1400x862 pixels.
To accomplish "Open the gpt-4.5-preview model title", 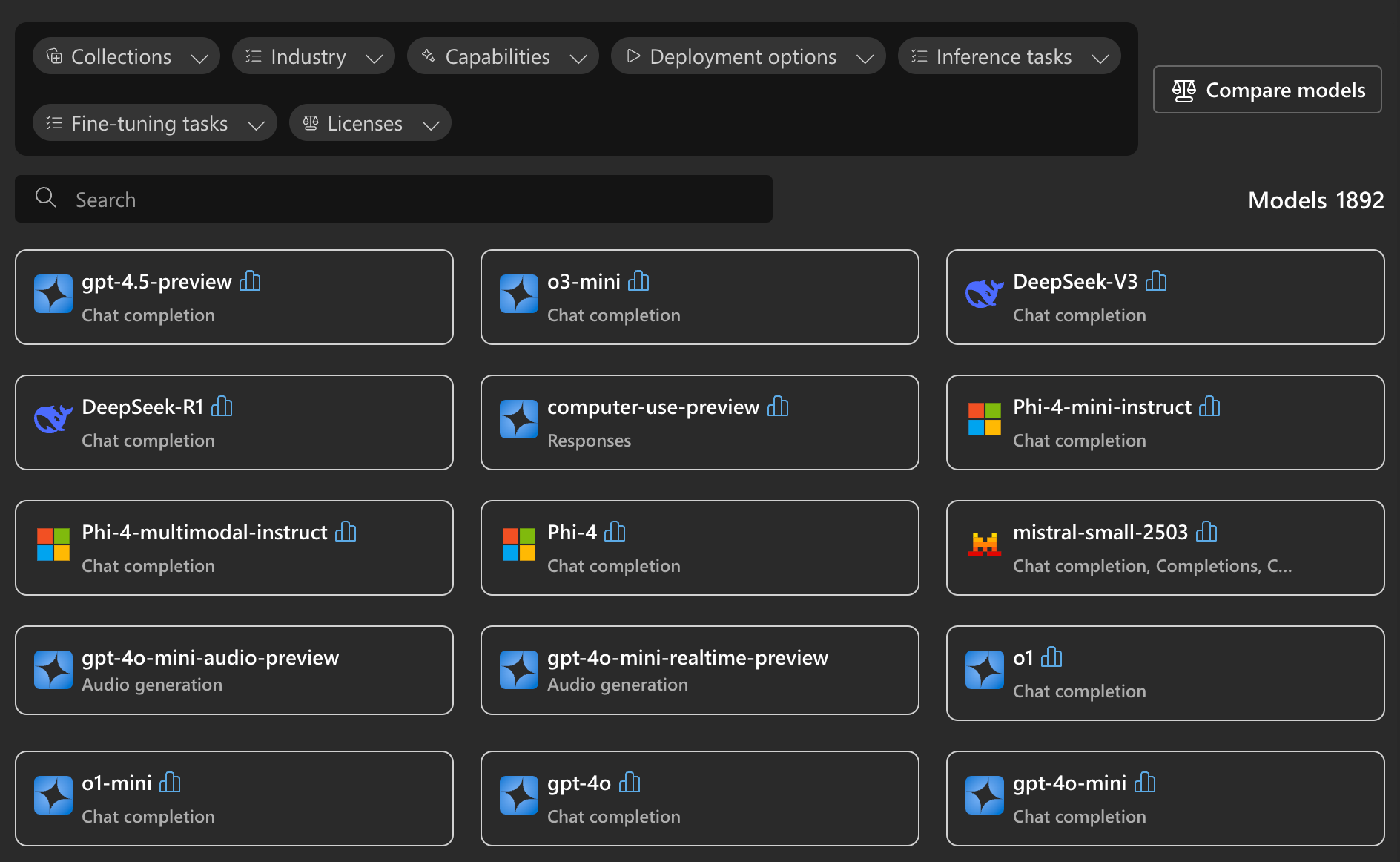I will (156, 282).
